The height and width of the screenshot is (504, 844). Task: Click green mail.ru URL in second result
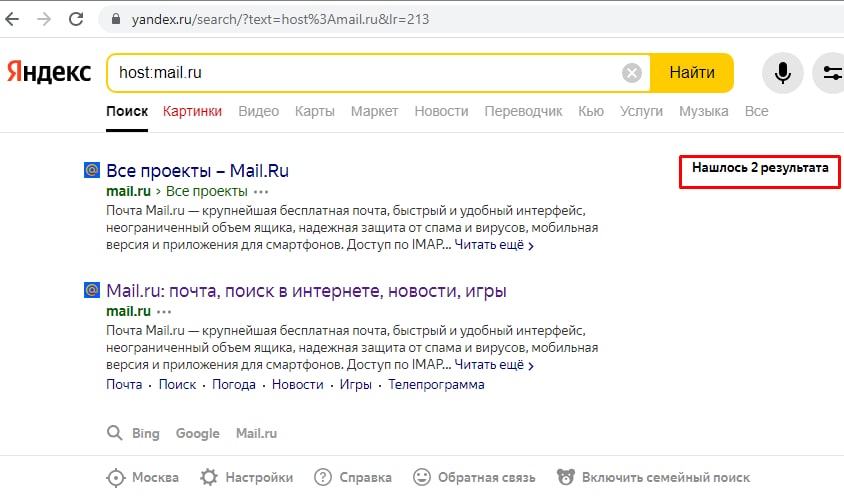[x=128, y=311]
